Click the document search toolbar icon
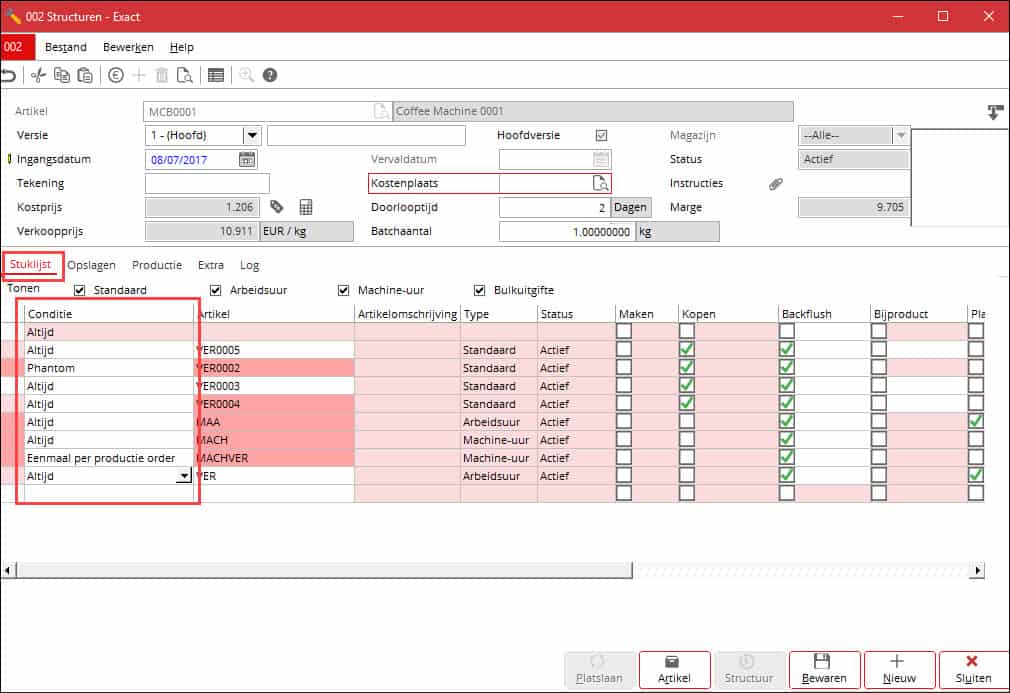This screenshot has width=1010, height=693. tap(185, 75)
